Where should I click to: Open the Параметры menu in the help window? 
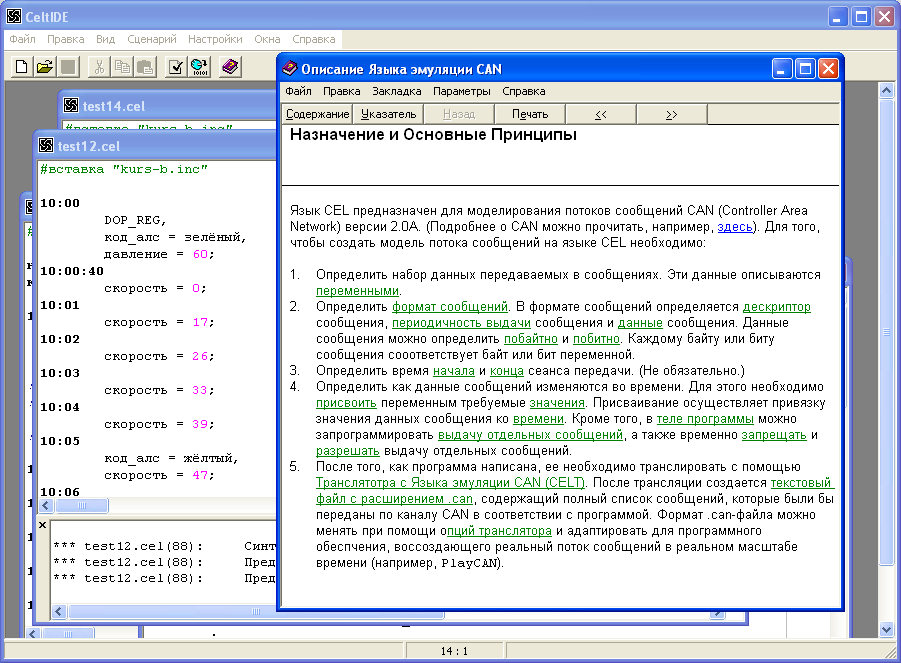[461, 91]
